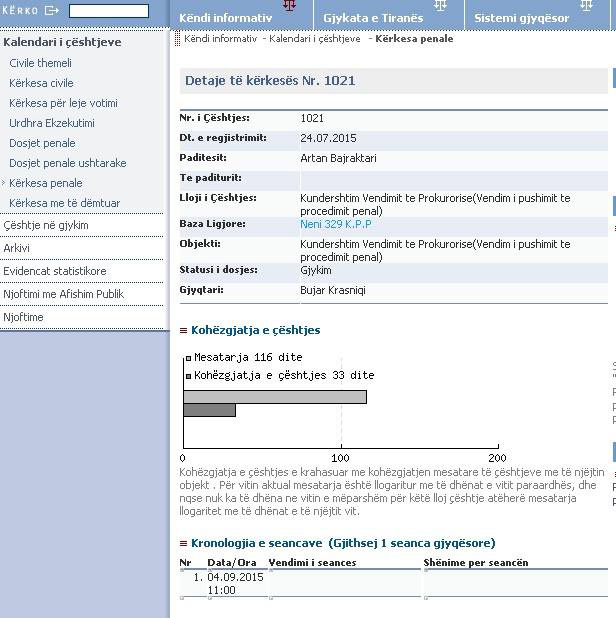Viewport: 616px width, 618px height.
Task: Expand the Evidencat statistikore section
Action: [x=55, y=271]
